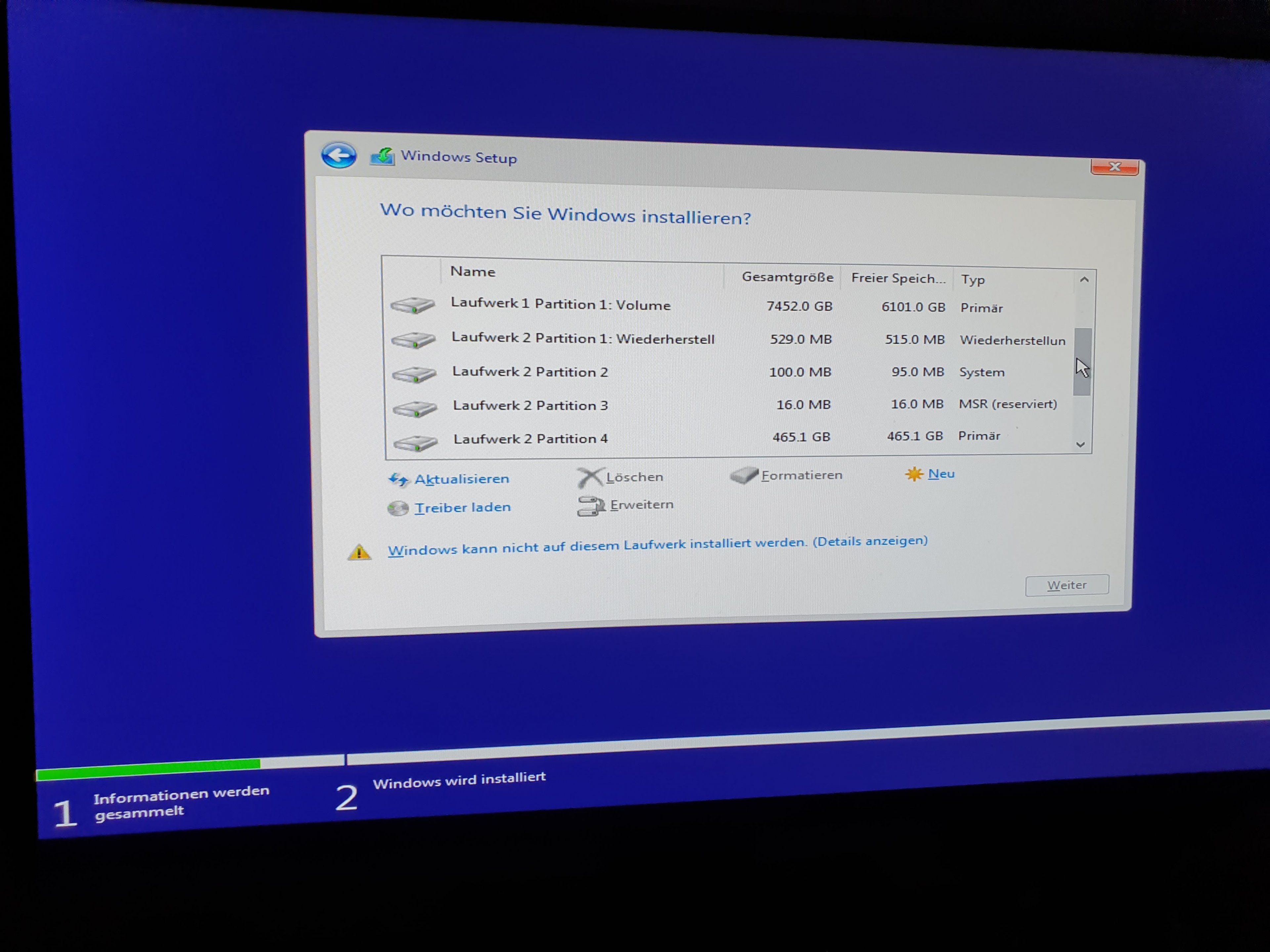The width and height of the screenshot is (1270, 952).
Task: Click the blue back arrow button
Action: coord(339,155)
